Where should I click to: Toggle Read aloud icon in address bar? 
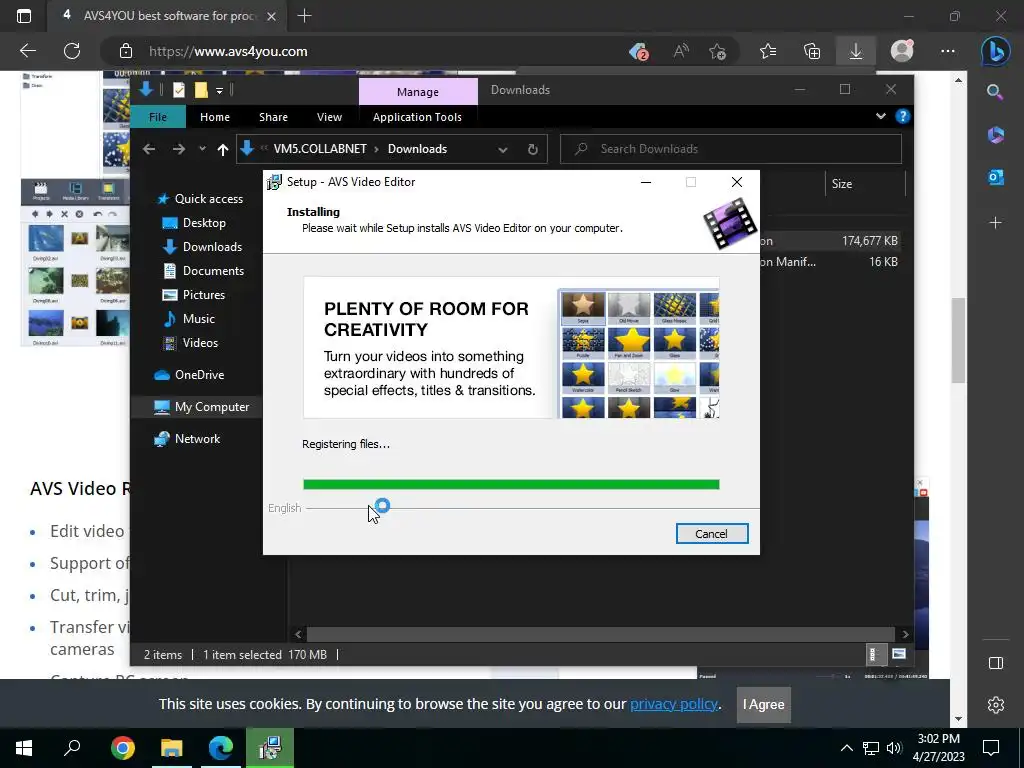click(x=680, y=51)
